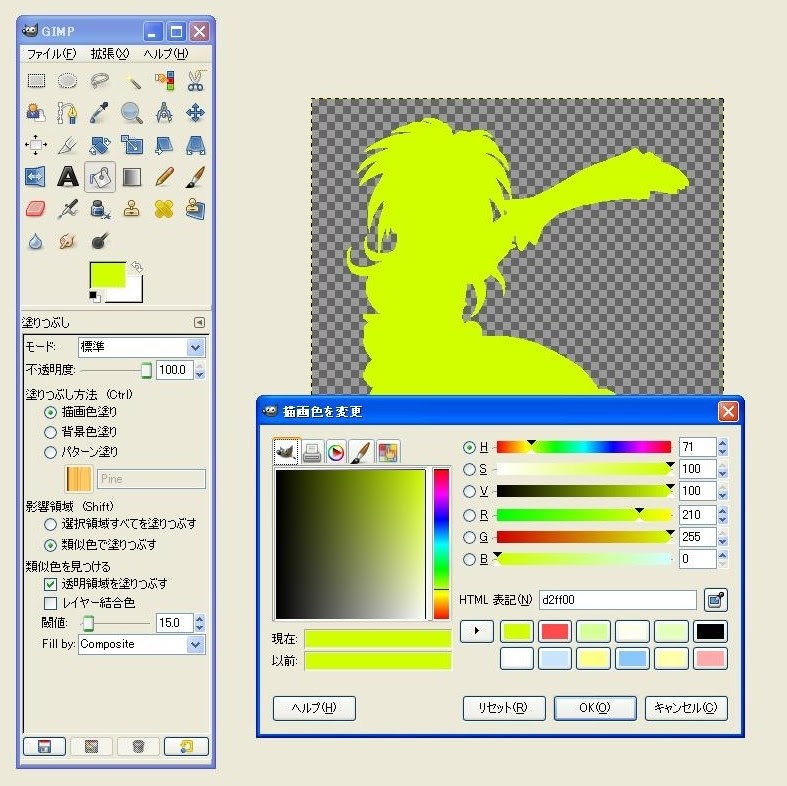The width and height of the screenshot is (787, 786).
Task: Switch to the watercolor brush tab
Action: click(361, 452)
